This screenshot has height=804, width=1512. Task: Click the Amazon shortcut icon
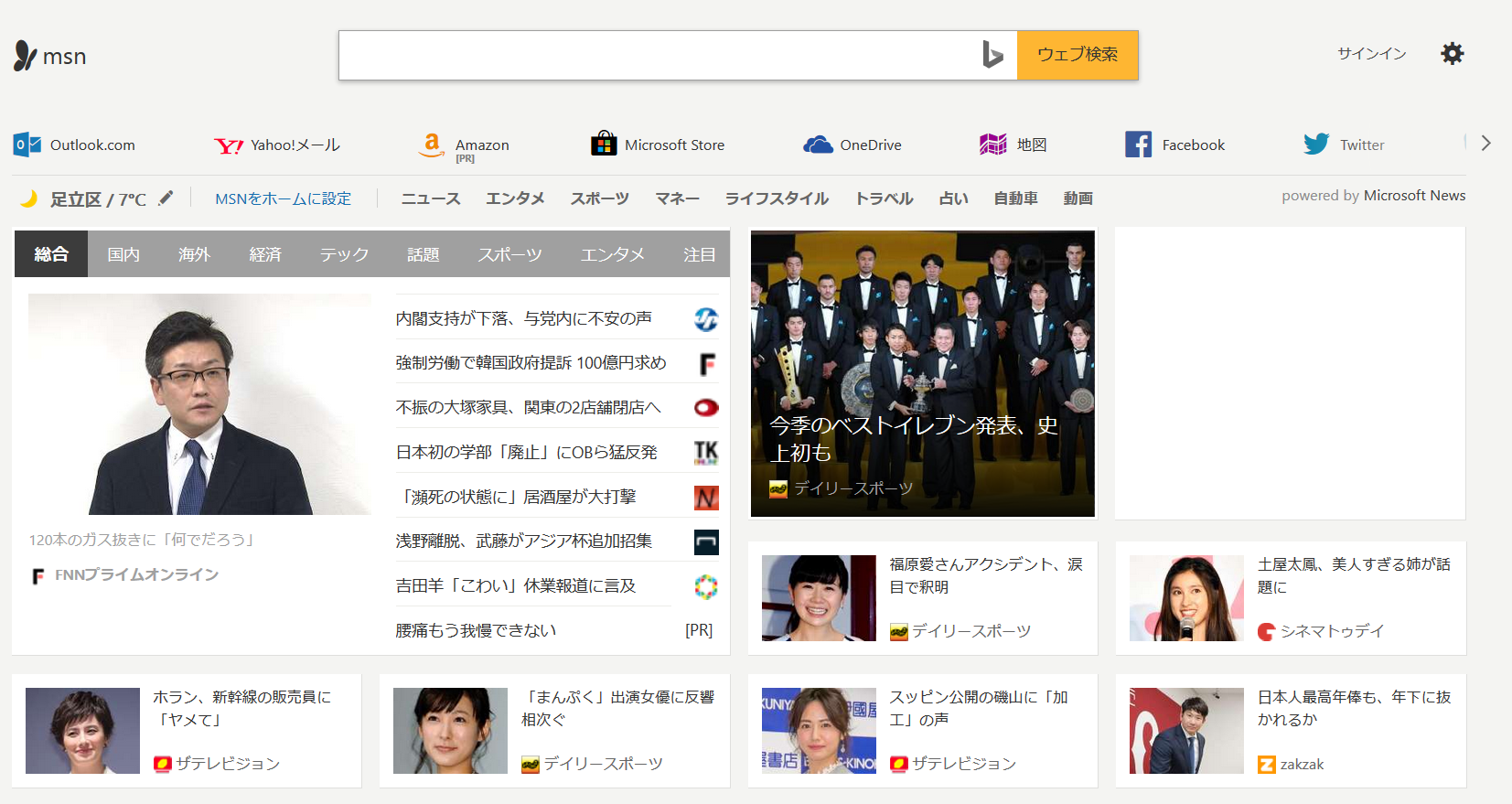432,145
